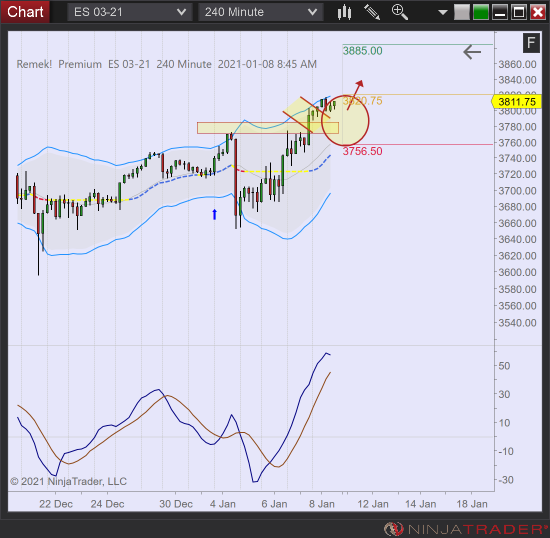Minimize the chart window
Image resolution: width=550 pixels, height=538 pixels.
pos(499,12)
